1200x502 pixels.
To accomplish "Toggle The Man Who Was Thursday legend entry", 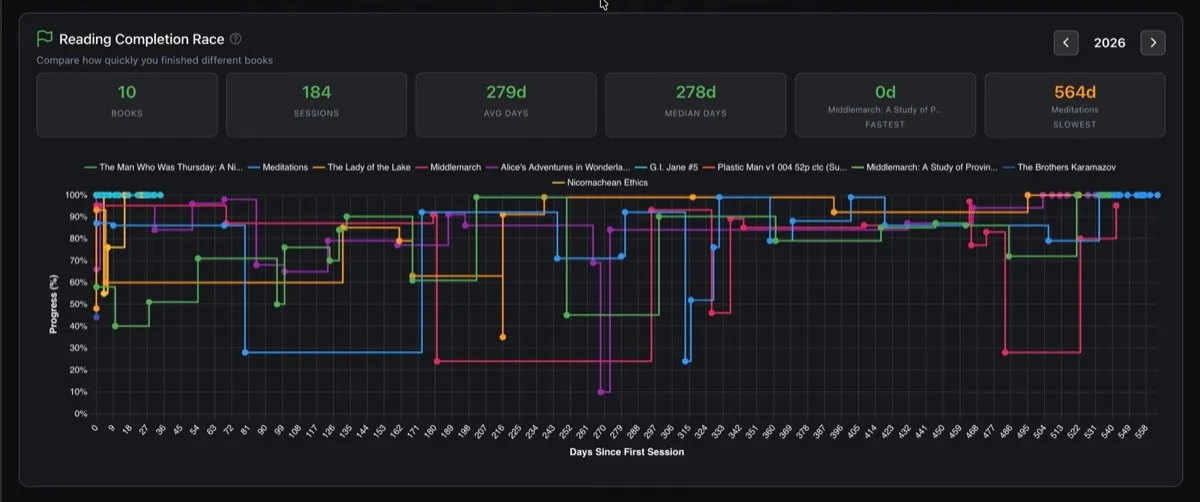I will pos(164,168).
